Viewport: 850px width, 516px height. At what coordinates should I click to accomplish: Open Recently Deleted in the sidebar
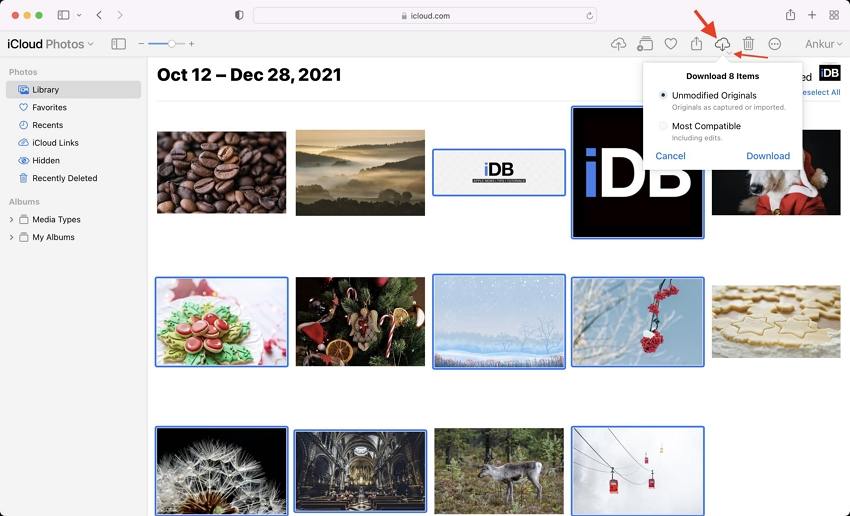tap(64, 178)
